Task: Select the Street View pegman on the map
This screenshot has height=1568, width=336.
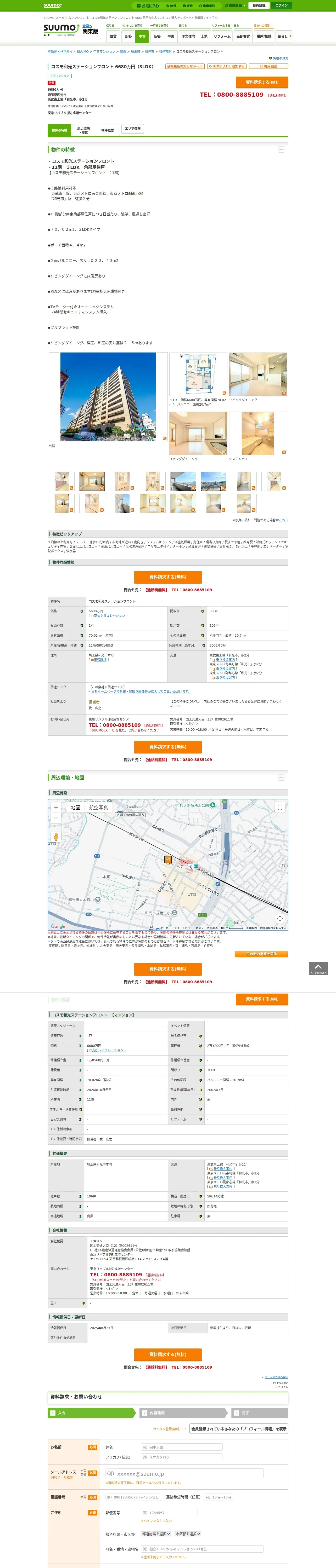Action: click(x=56, y=838)
